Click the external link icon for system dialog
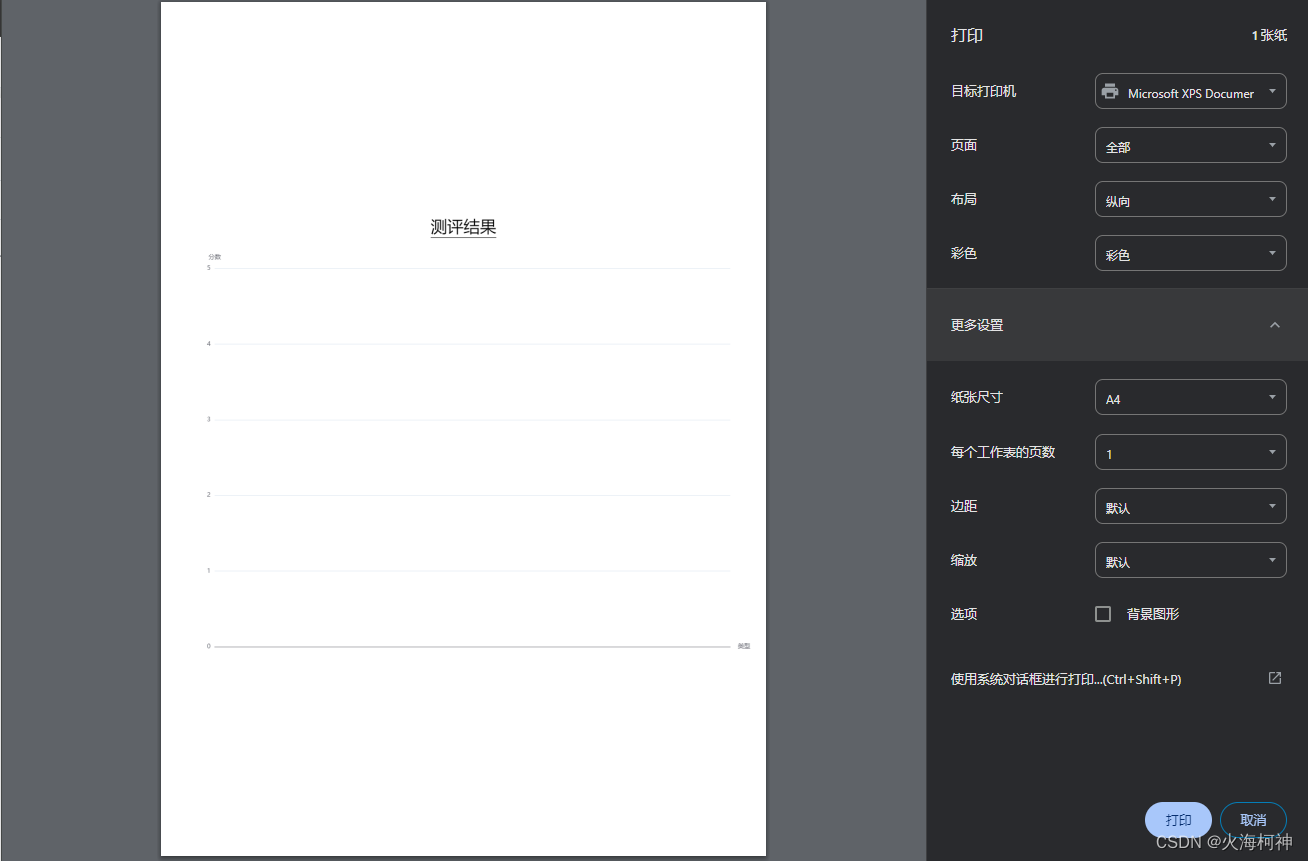1308x861 pixels. point(1275,678)
